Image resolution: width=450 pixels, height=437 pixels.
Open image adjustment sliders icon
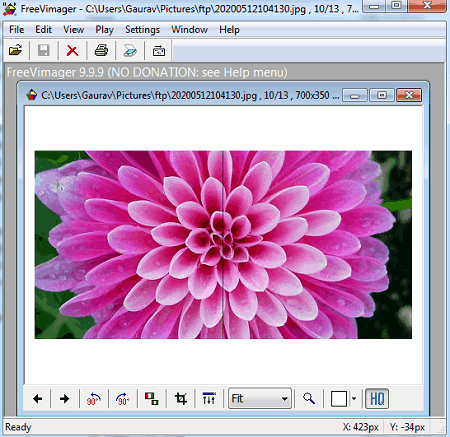209,399
